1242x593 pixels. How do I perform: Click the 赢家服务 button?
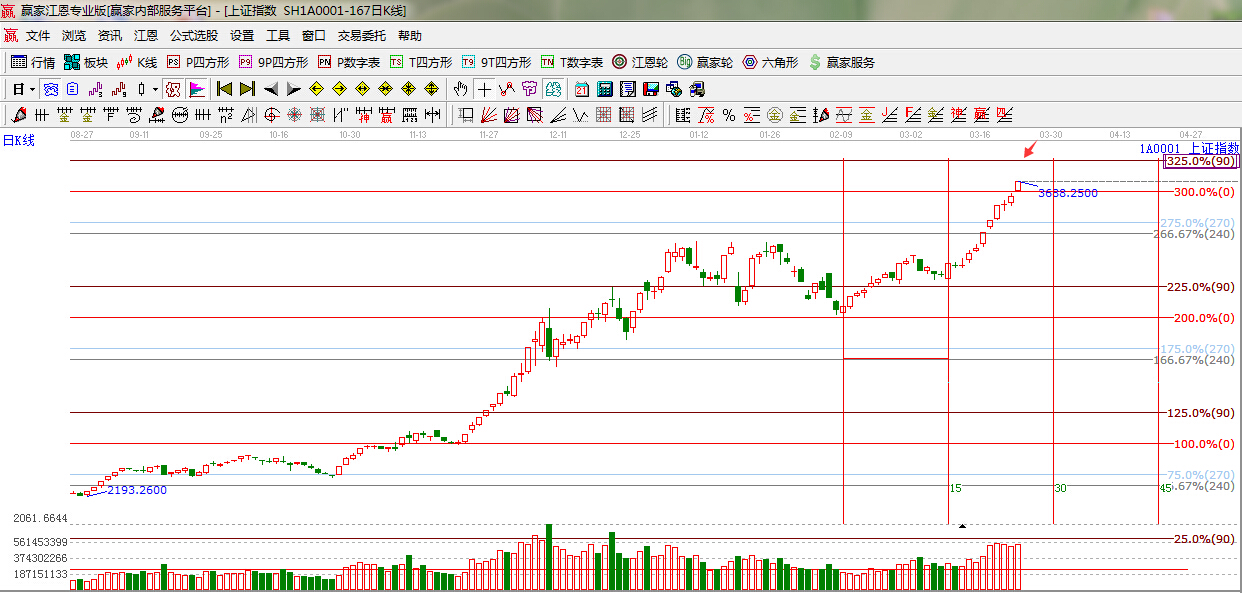(x=841, y=62)
